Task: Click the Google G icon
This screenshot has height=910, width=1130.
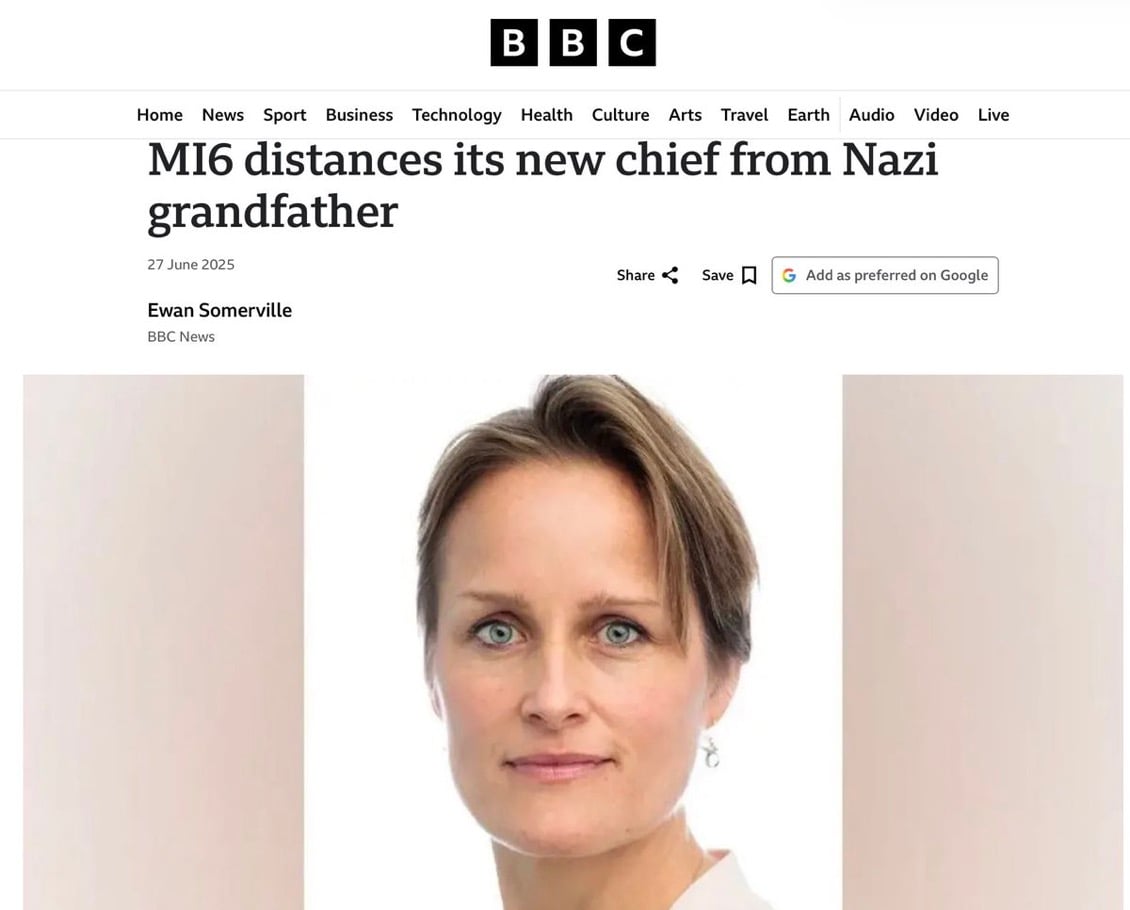Action: point(789,275)
